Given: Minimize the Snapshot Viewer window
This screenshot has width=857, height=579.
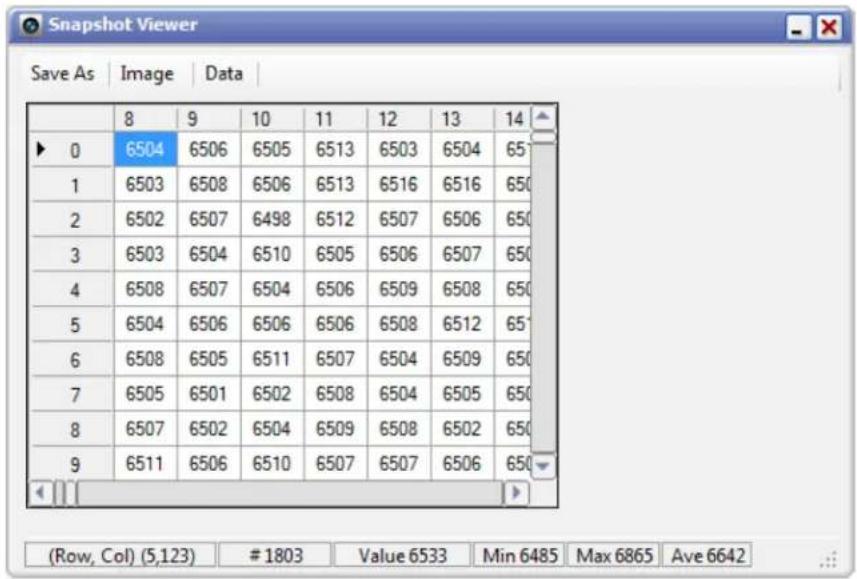Looking at the screenshot, I should (799, 27).
